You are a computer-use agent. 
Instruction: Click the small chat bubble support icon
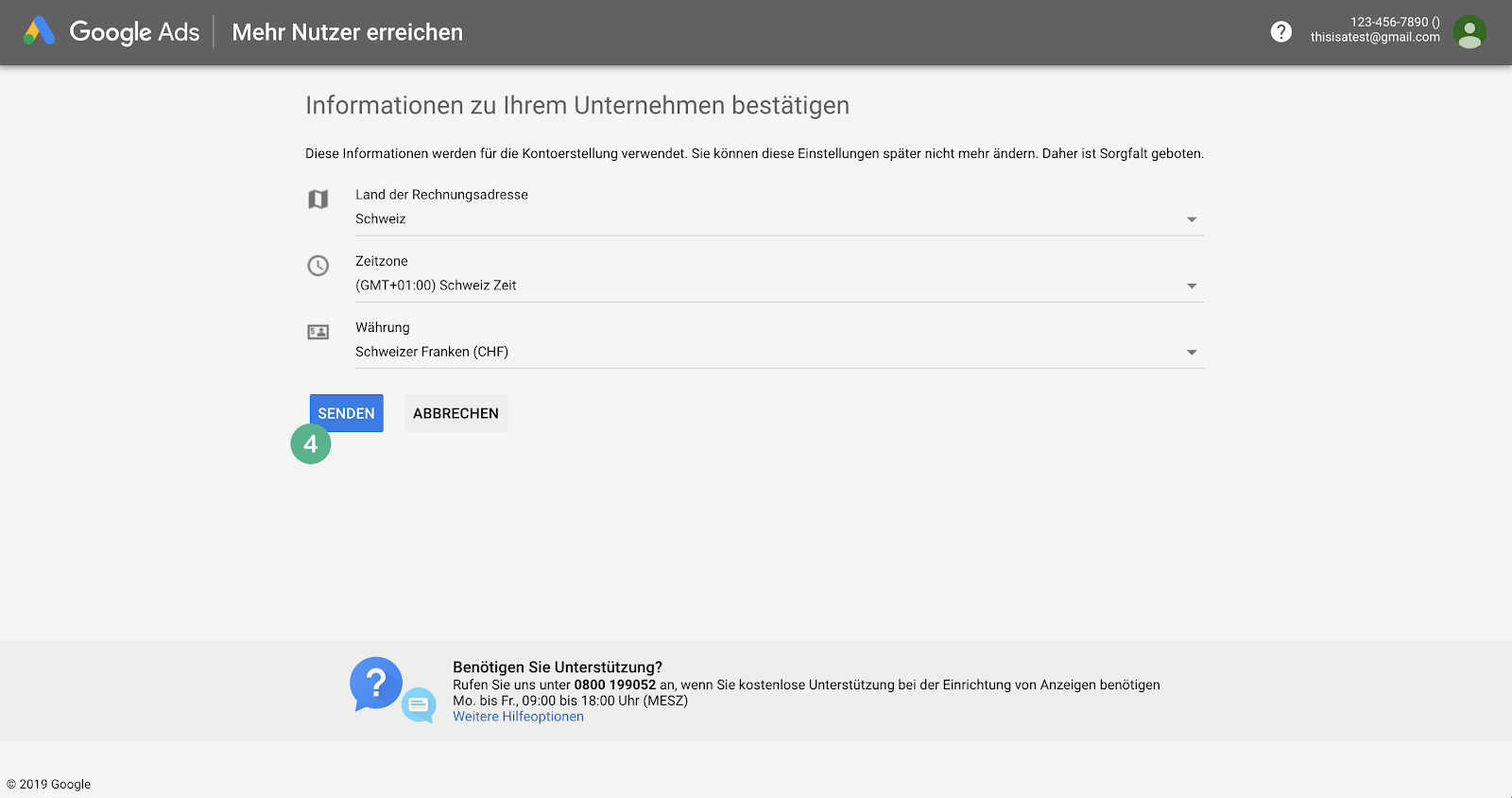(x=419, y=704)
